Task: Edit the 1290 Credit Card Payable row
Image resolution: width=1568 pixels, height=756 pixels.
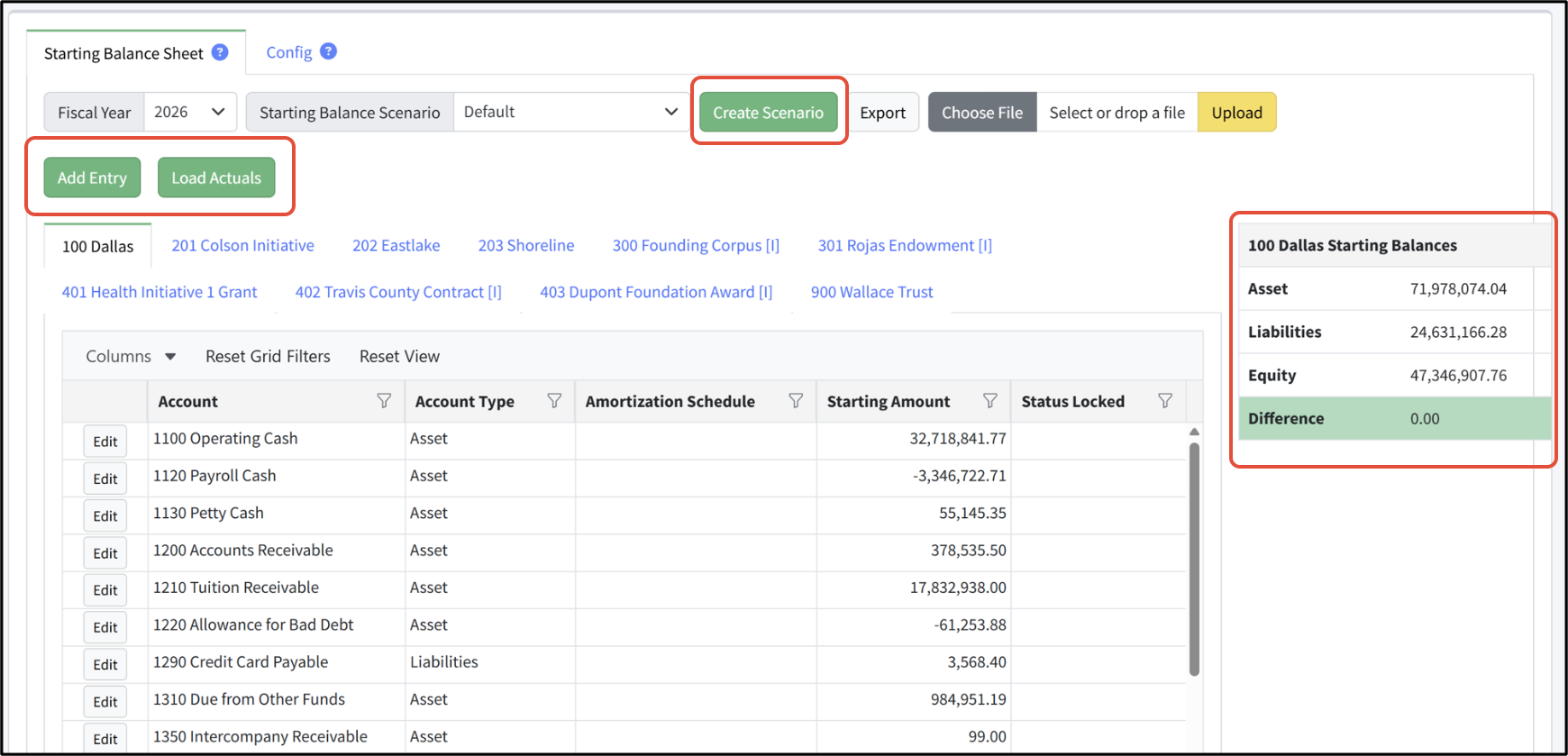Action: click(105, 664)
